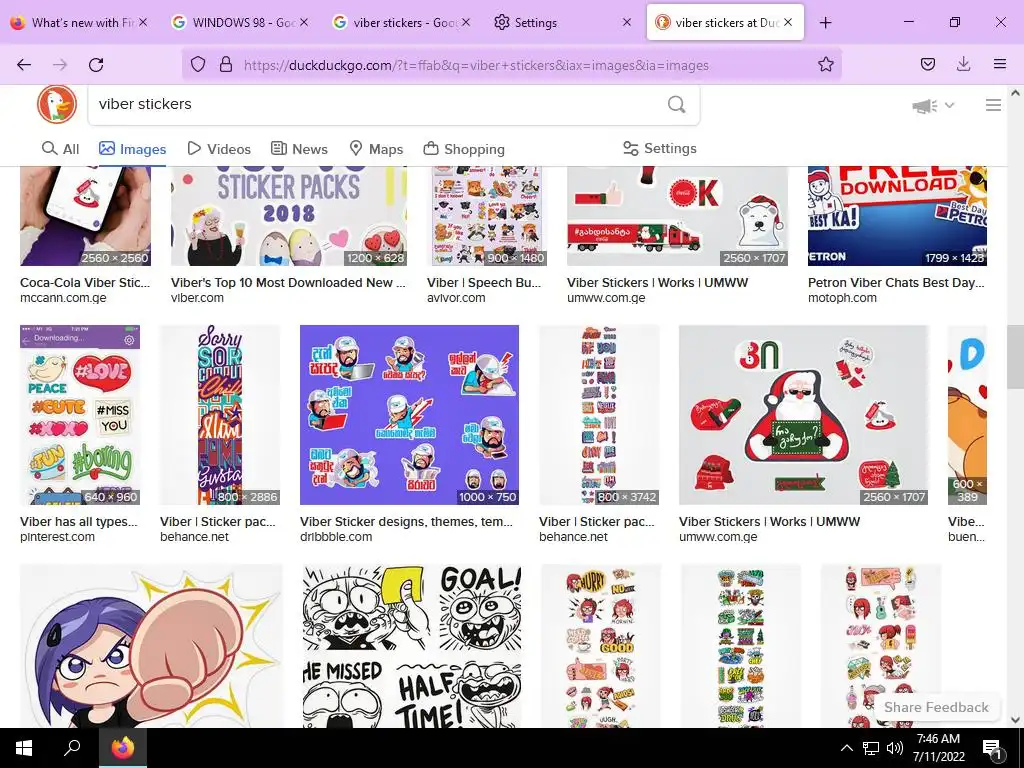The height and width of the screenshot is (768, 1024).
Task: Open Sticker Packs 2018 image
Action: click(289, 216)
